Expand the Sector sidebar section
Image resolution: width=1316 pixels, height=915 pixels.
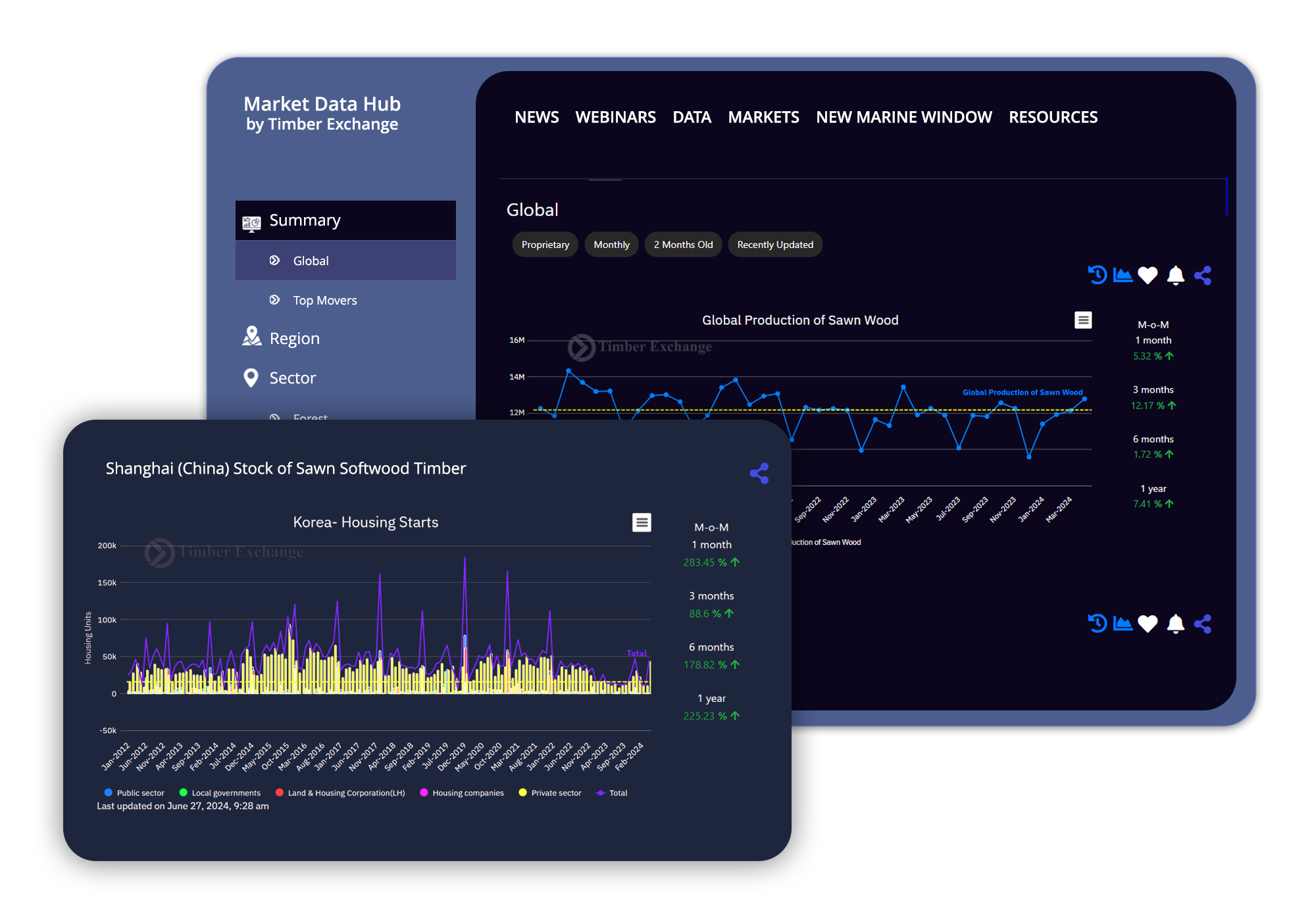pos(292,378)
